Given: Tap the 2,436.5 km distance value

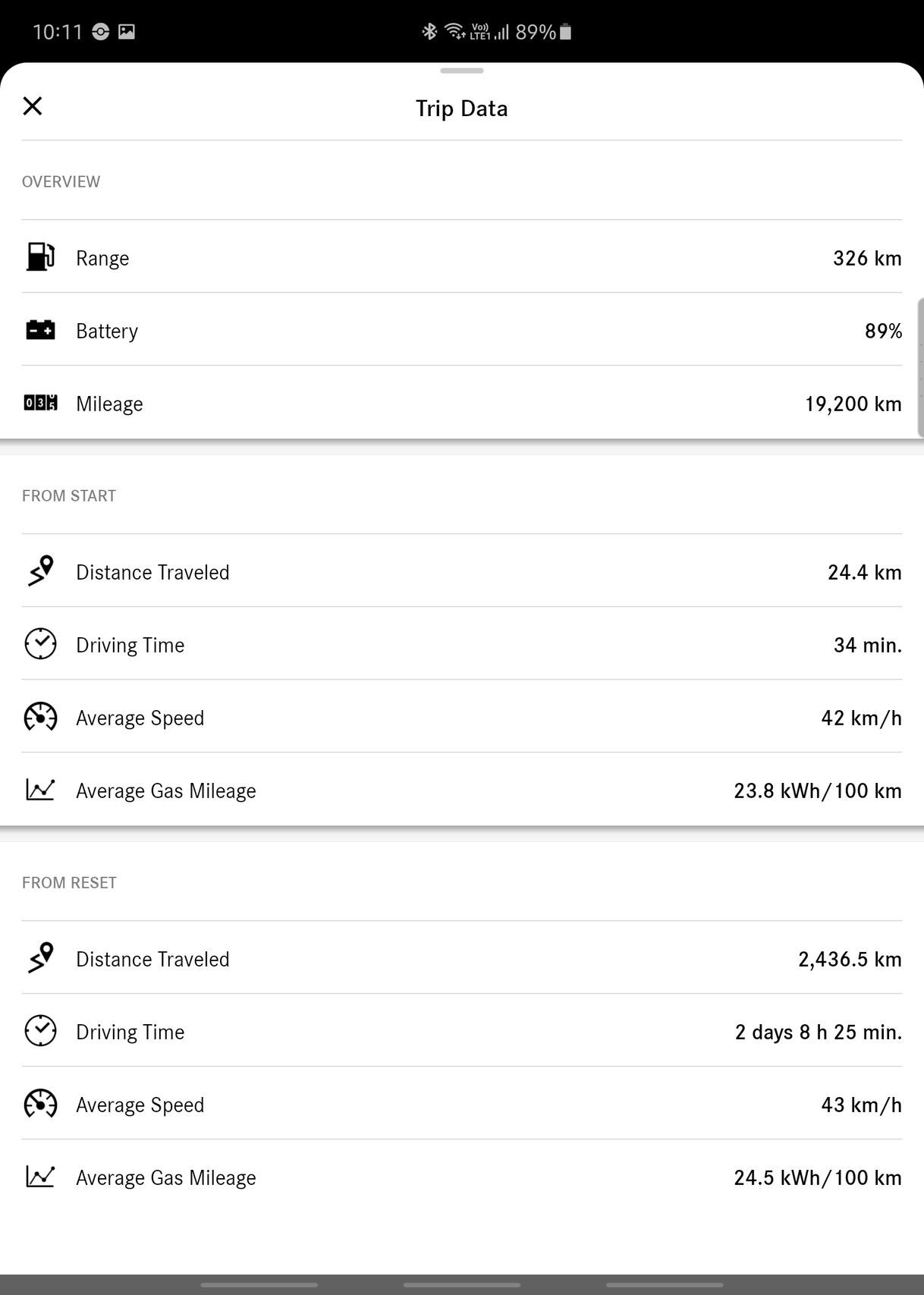Looking at the screenshot, I should tap(850, 959).
